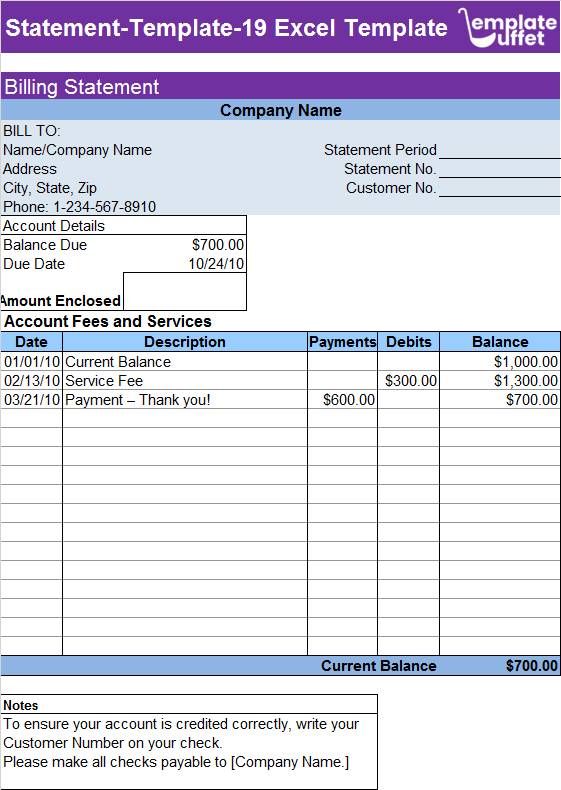Viewport: 561px width, 790px height.
Task: Click the 'Service Fee' description cell
Action: (x=184, y=381)
